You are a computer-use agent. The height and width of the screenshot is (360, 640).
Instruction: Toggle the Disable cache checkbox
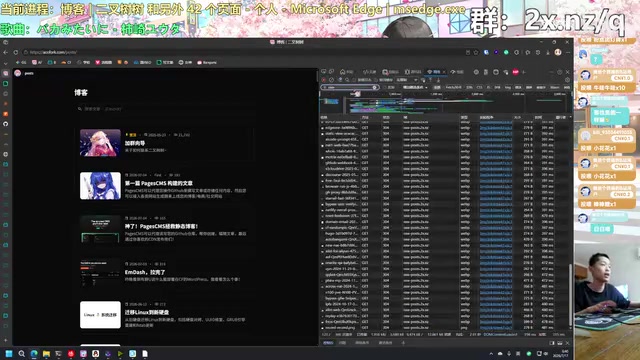click(x=376, y=80)
